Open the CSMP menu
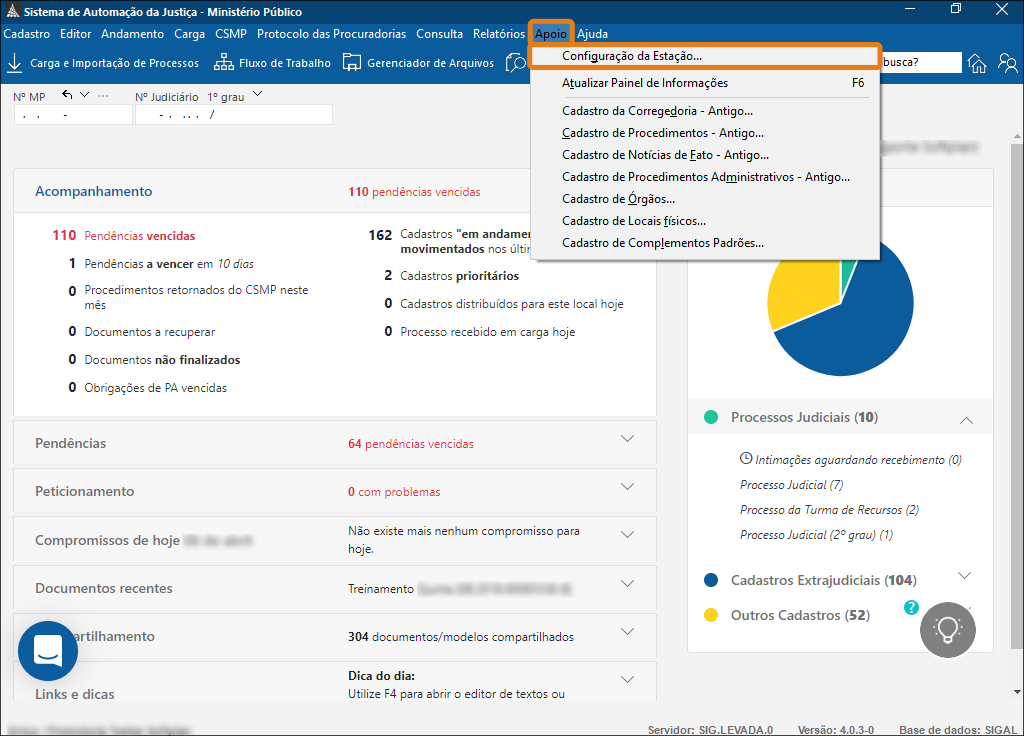Image resolution: width=1024 pixels, height=736 pixels. (231, 34)
